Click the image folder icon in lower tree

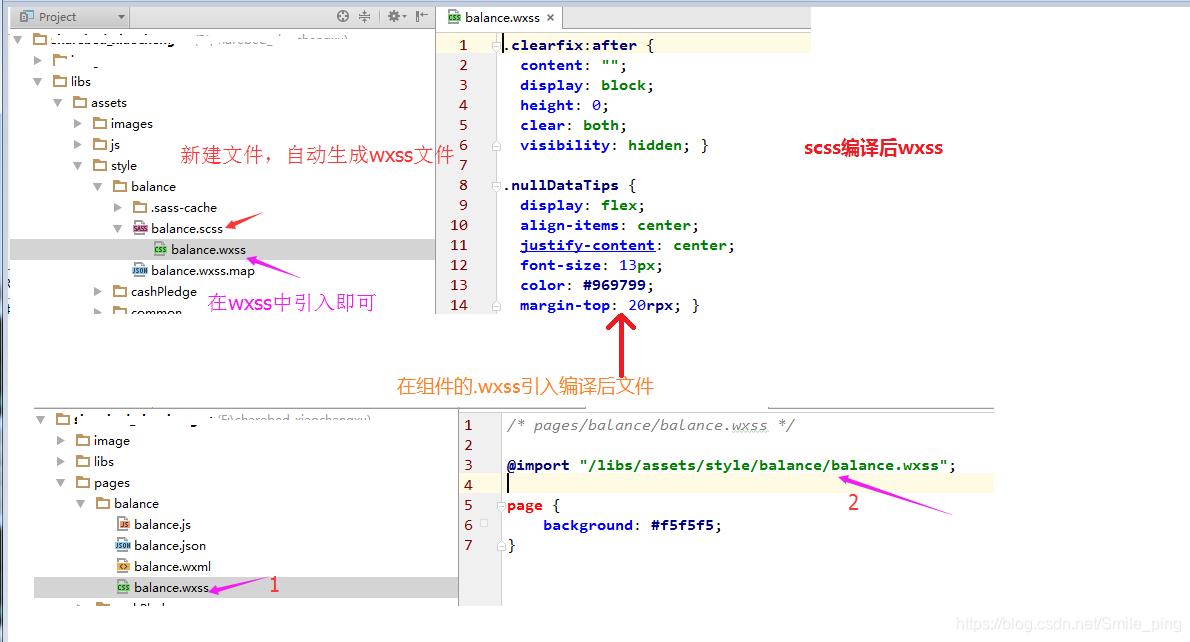point(83,440)
